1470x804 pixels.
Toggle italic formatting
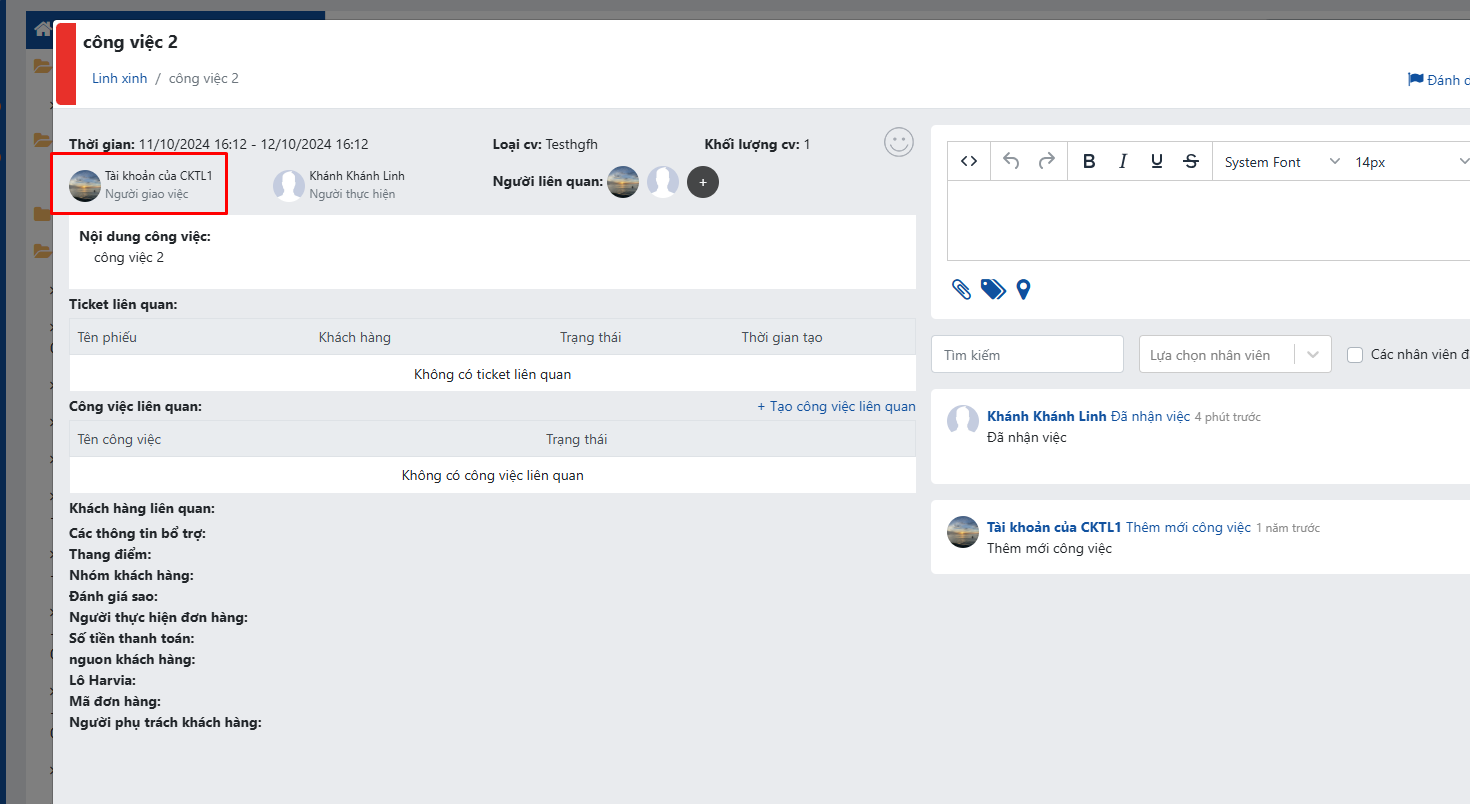click(1123, 162)
